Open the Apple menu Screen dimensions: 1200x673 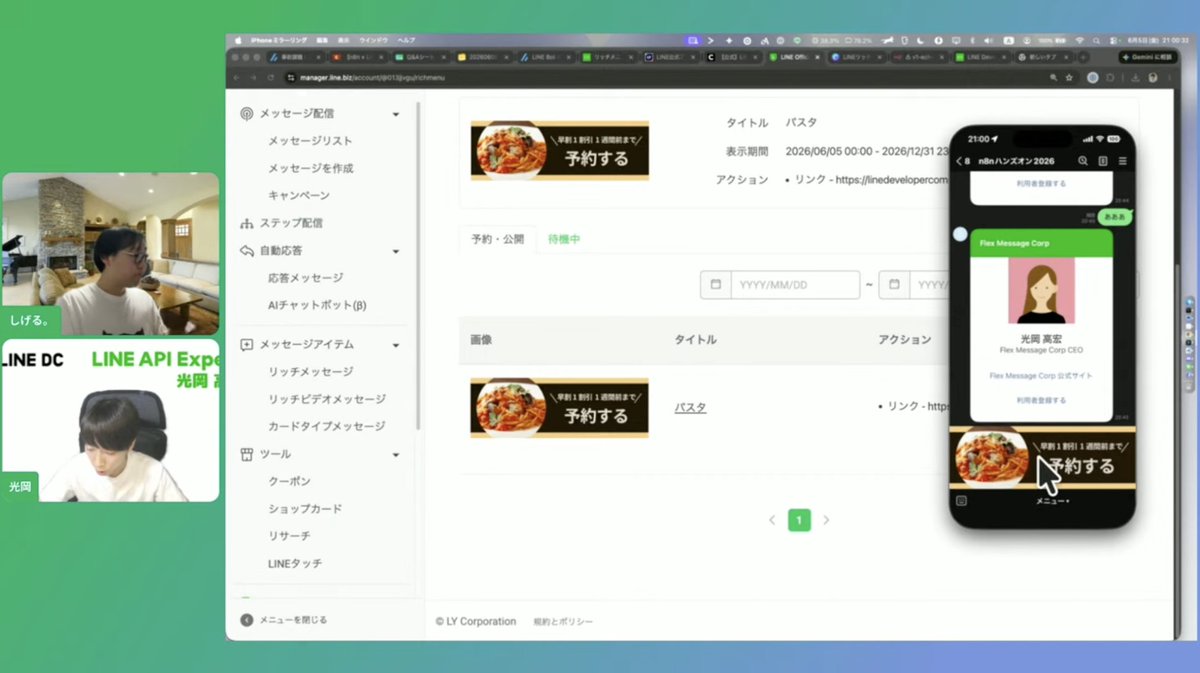pos(237,40)
